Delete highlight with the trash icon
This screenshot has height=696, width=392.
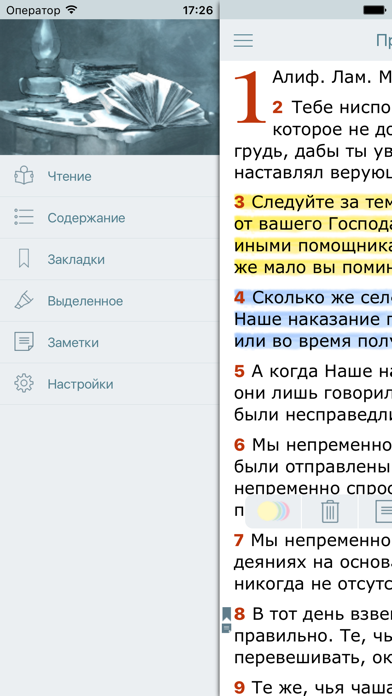(330, 511)
